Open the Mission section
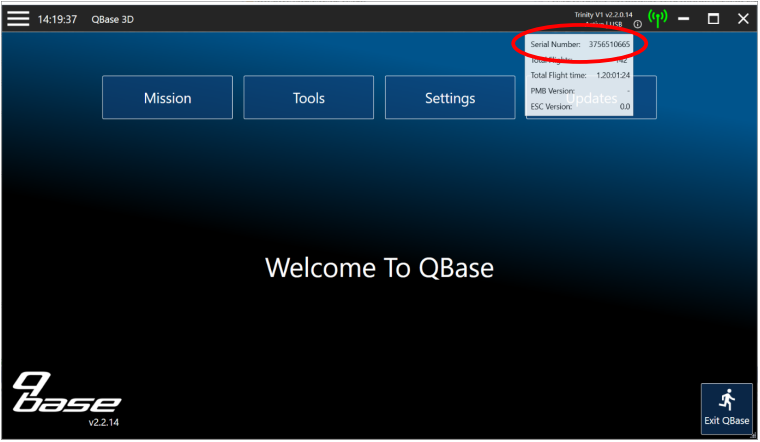This screenshot has width=760, height=442. point(167,97)
